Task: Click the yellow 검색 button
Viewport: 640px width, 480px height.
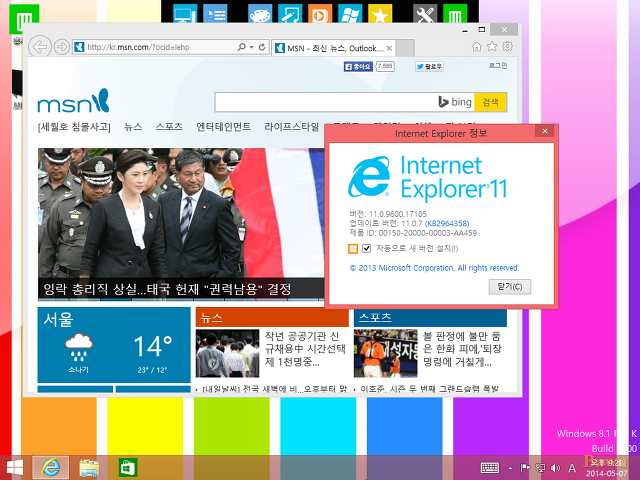Action: [490, 102]
